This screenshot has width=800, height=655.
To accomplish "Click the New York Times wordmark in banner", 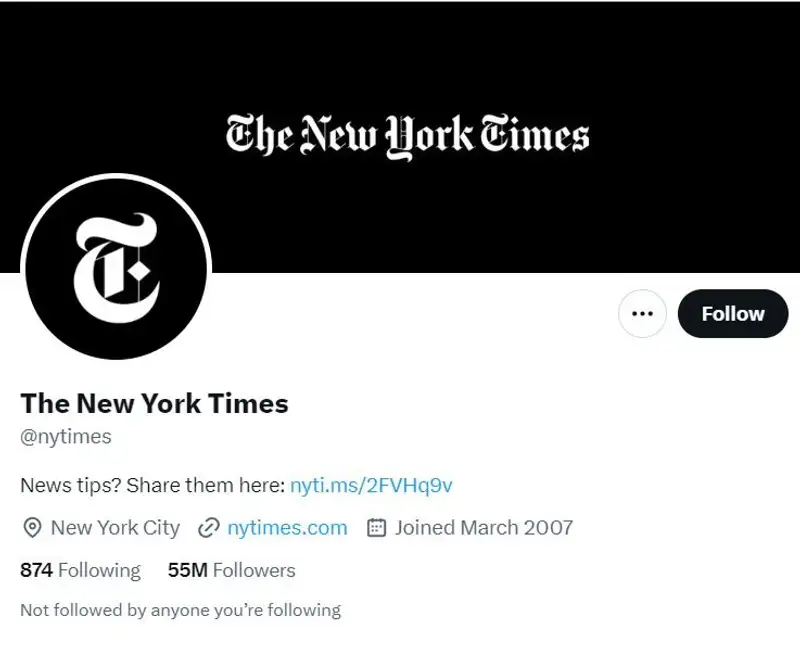I will coord(407,135).
